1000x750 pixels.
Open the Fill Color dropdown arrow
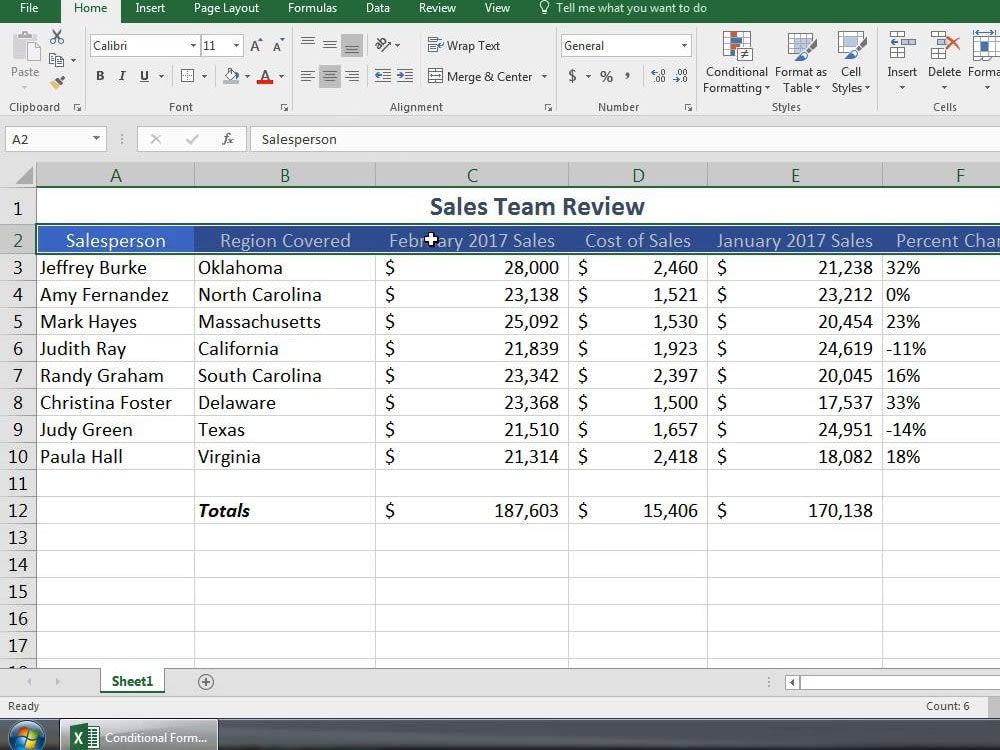coord(247,76)
